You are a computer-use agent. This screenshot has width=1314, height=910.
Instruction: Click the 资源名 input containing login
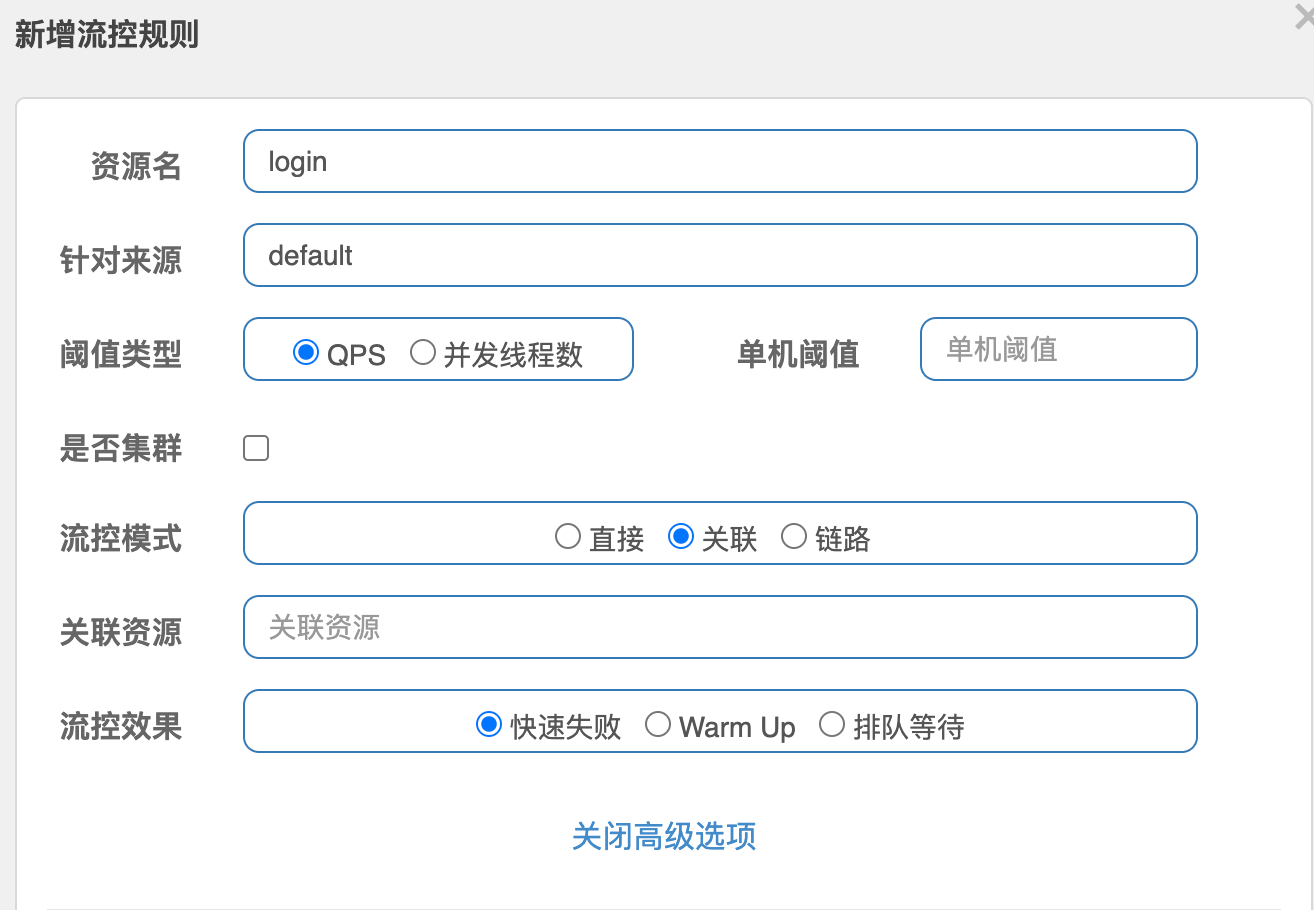(x=720, y=161)
